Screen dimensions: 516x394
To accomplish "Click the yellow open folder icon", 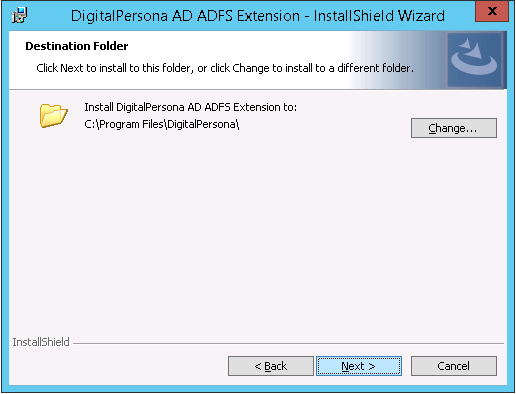I will (x=54, y=115).
